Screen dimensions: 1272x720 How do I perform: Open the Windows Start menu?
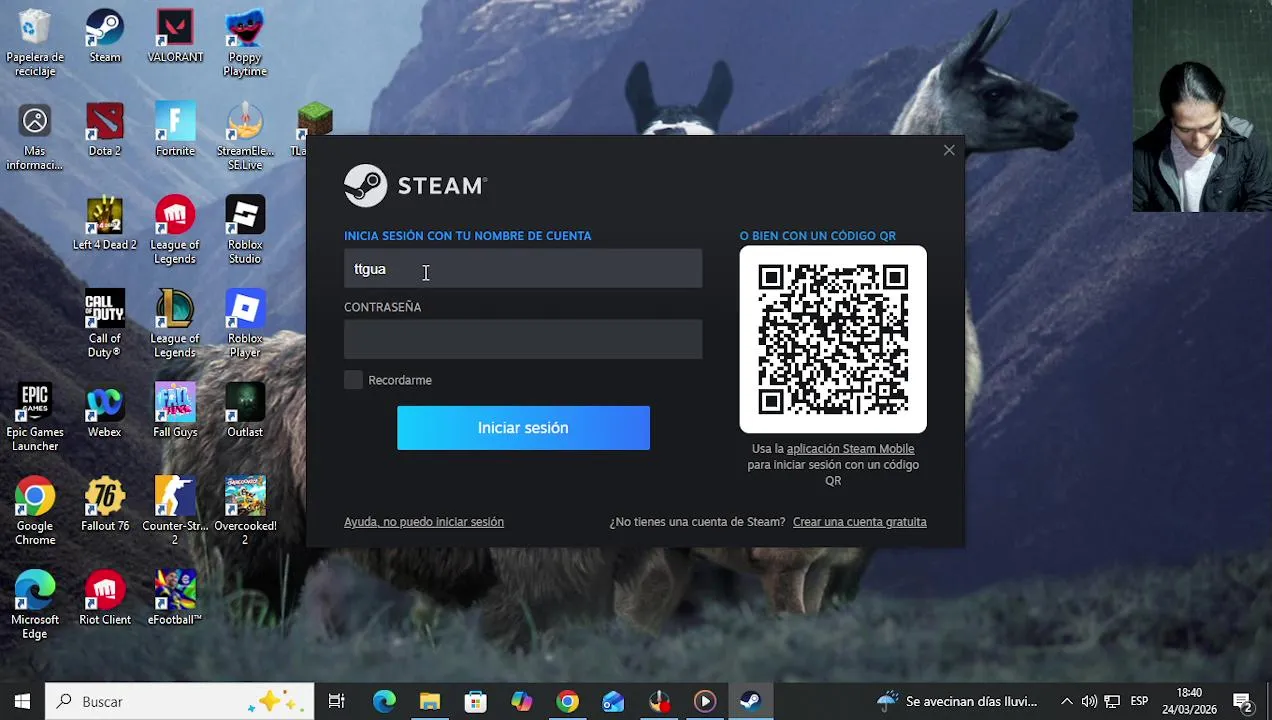tap(22, 701)
